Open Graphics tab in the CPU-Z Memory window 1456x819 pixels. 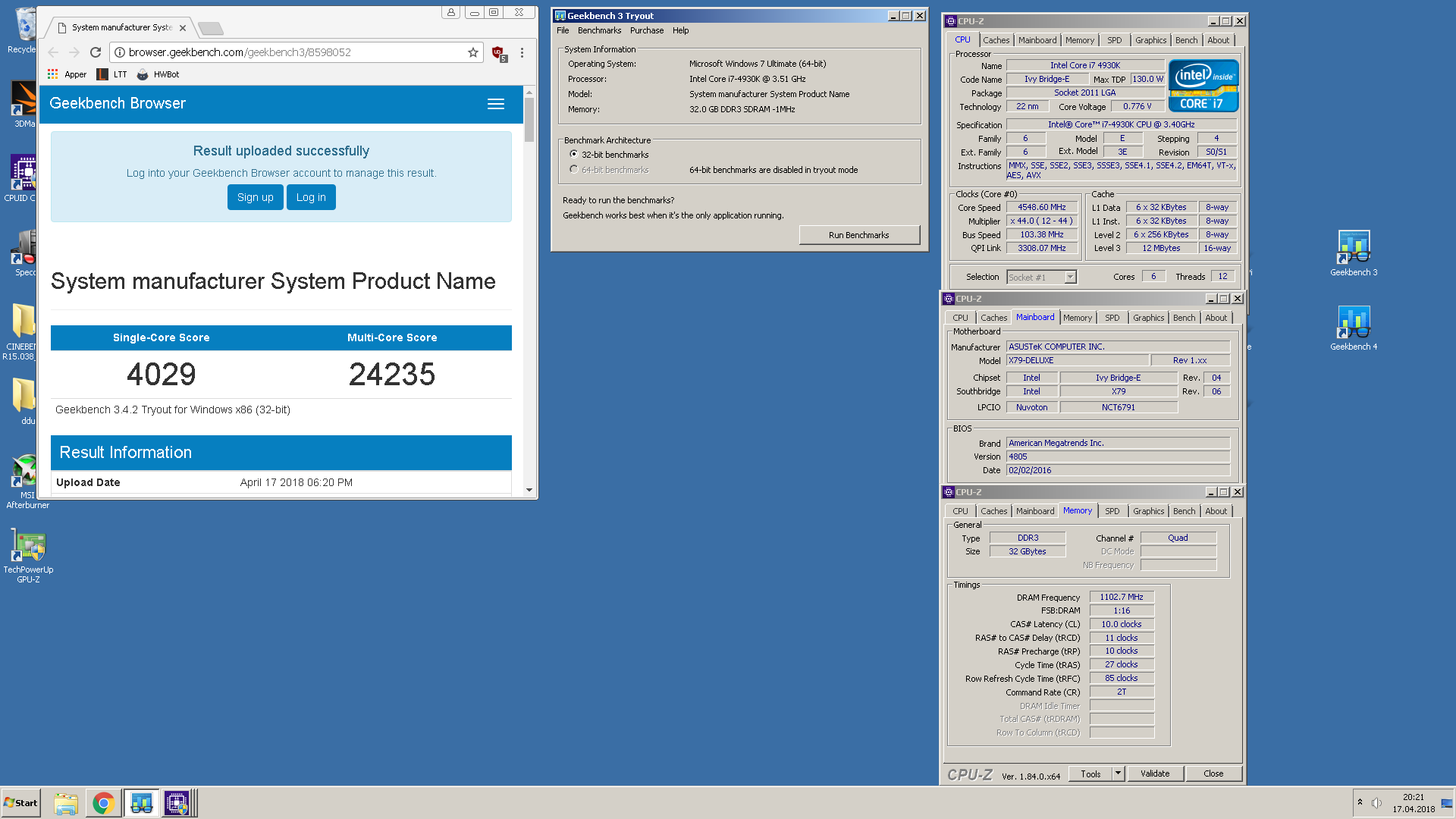coord(1148,511)
